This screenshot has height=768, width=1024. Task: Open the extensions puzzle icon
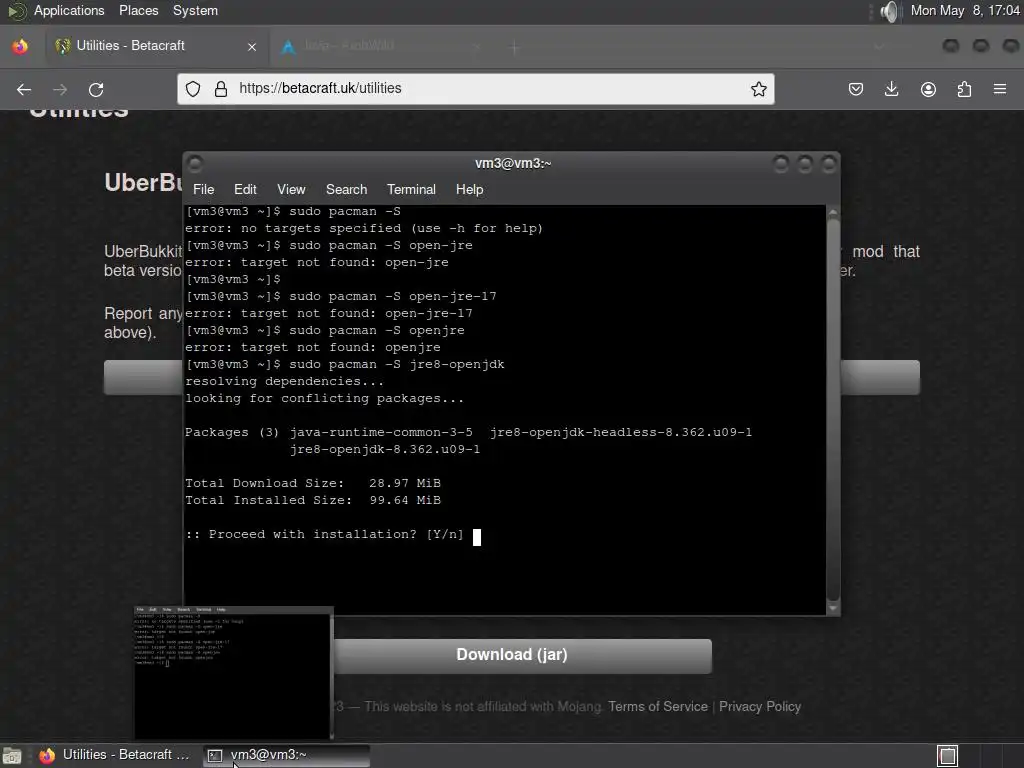pos(964,89)
